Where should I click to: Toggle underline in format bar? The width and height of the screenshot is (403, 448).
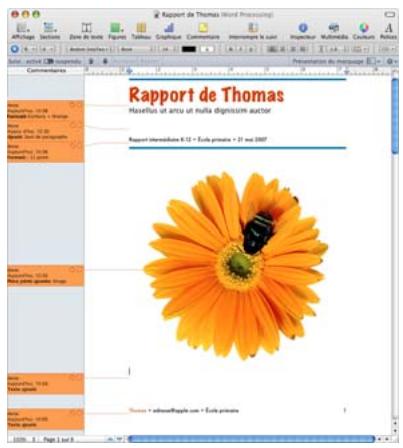[251, 49]
